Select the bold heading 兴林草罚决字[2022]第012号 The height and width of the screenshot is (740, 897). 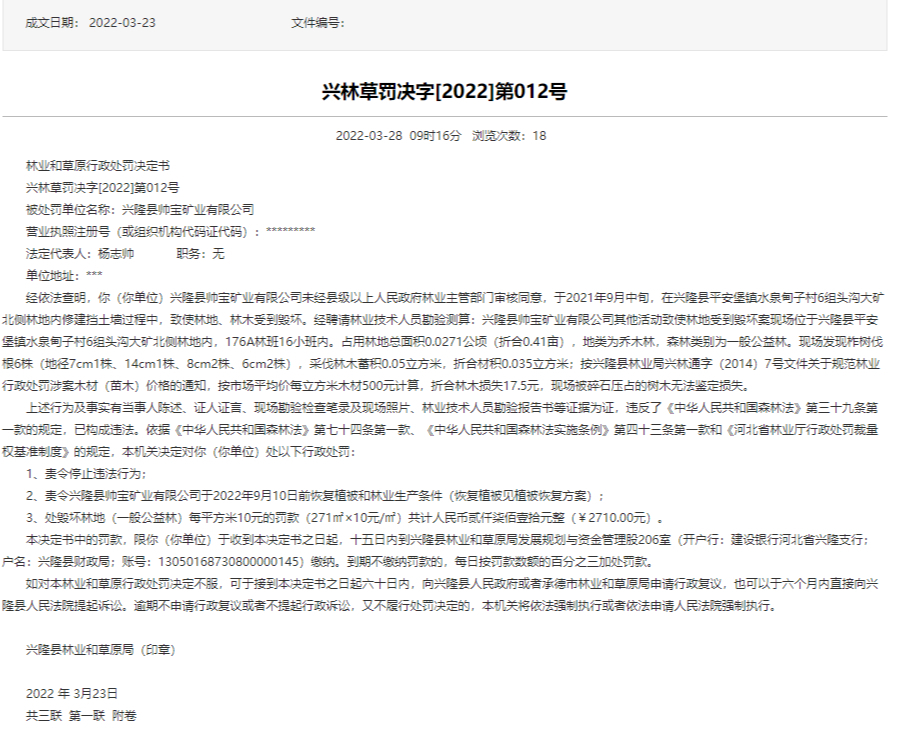pyautogui.click(x=444, y=91)
